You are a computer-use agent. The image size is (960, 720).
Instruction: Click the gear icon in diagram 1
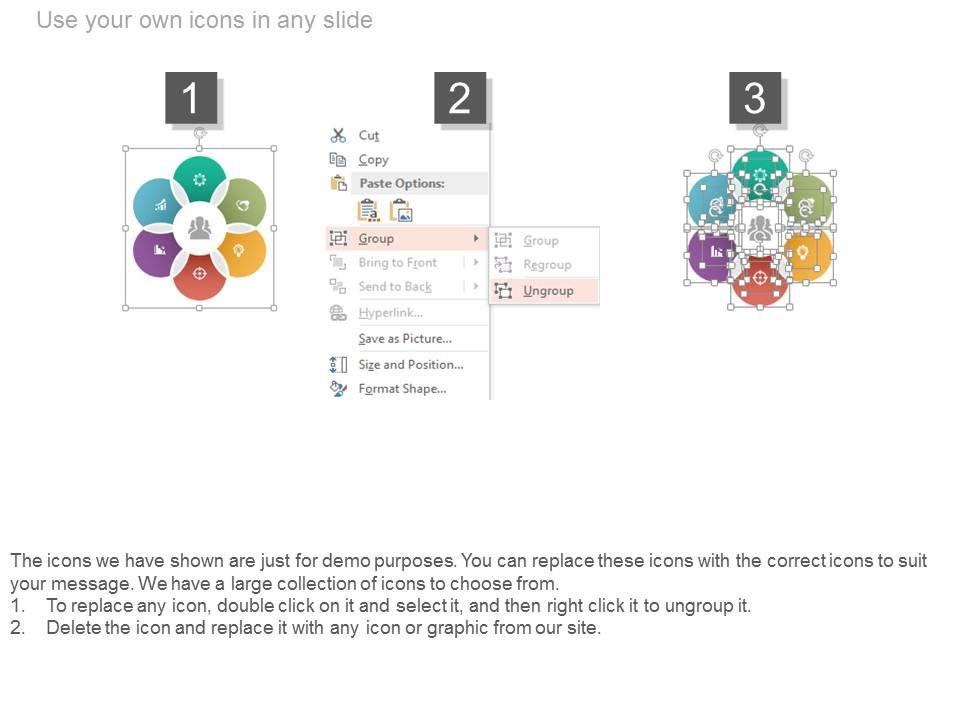coord(199,179)
